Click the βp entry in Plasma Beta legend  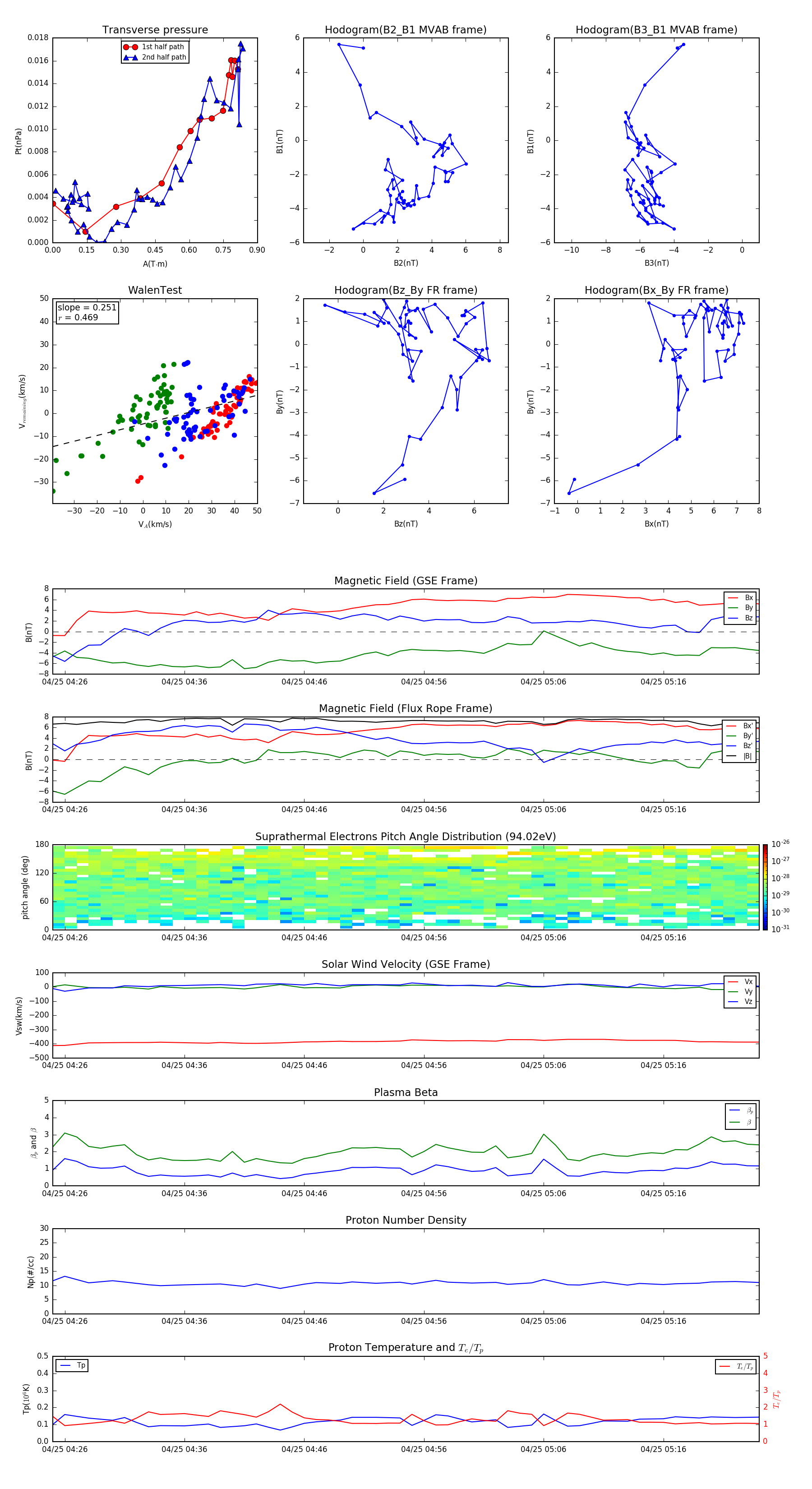(741, 1110)
